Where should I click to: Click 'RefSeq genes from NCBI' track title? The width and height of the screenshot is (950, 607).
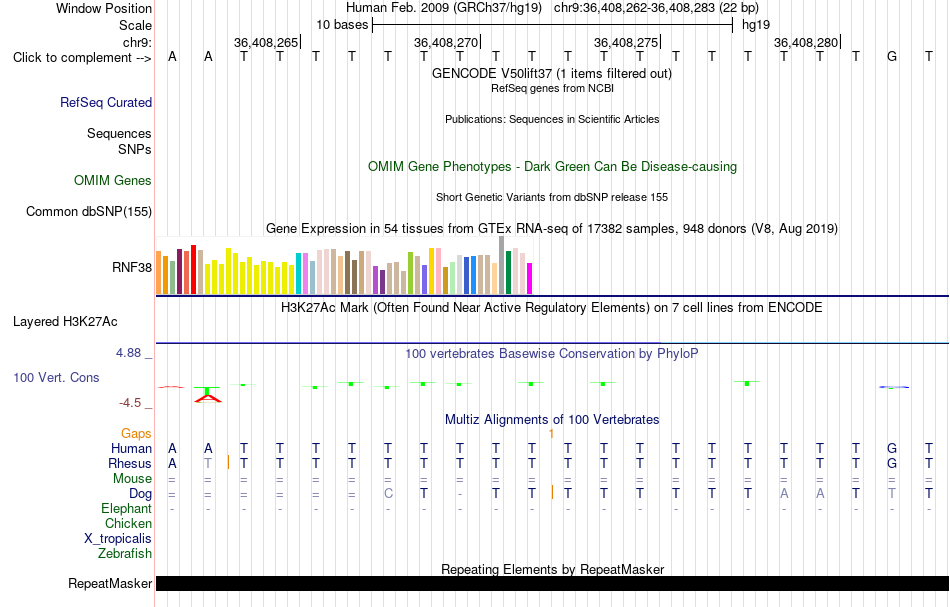click(553, 88)
